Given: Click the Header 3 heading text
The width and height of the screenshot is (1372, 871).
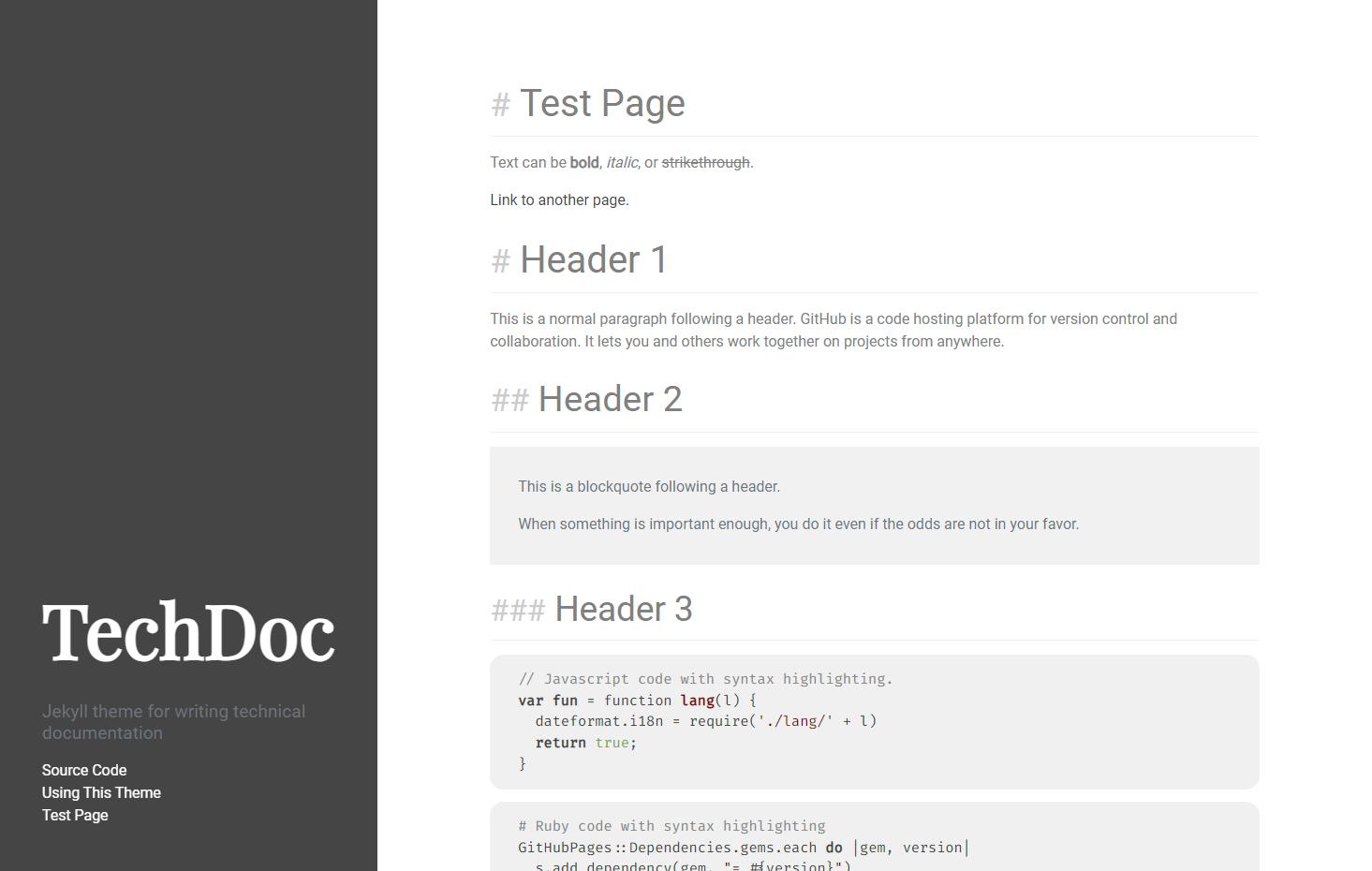Looking at the screenshot, I should pyautogui.click(x=623, y=609).
